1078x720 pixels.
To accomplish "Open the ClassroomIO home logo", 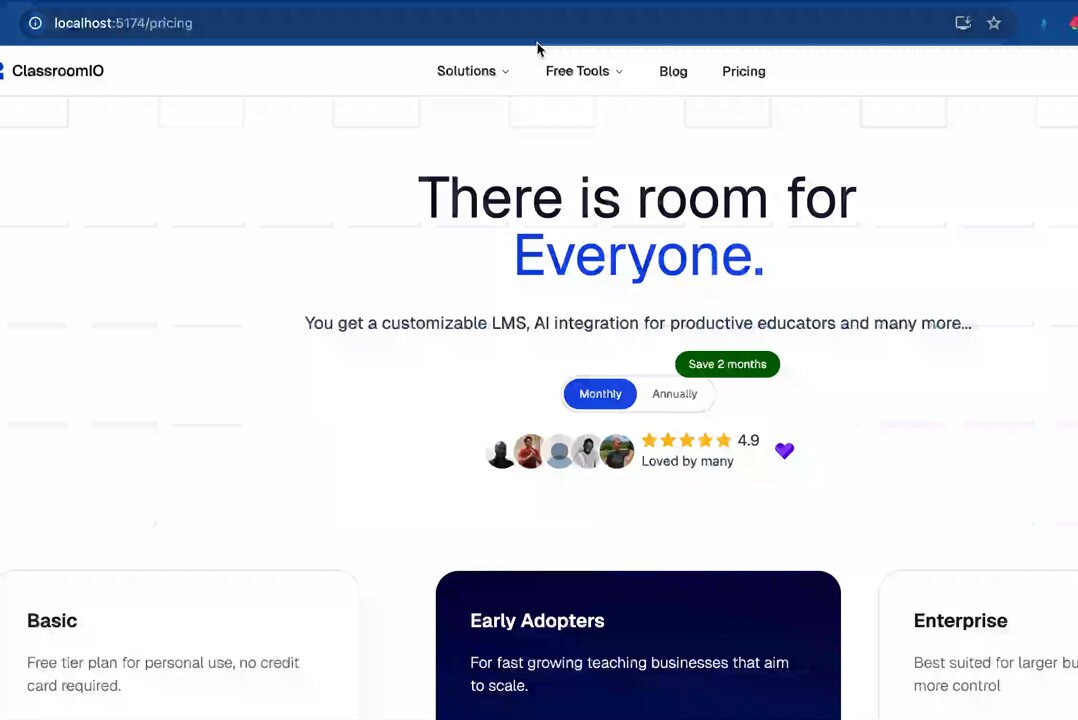I will 52,71.
